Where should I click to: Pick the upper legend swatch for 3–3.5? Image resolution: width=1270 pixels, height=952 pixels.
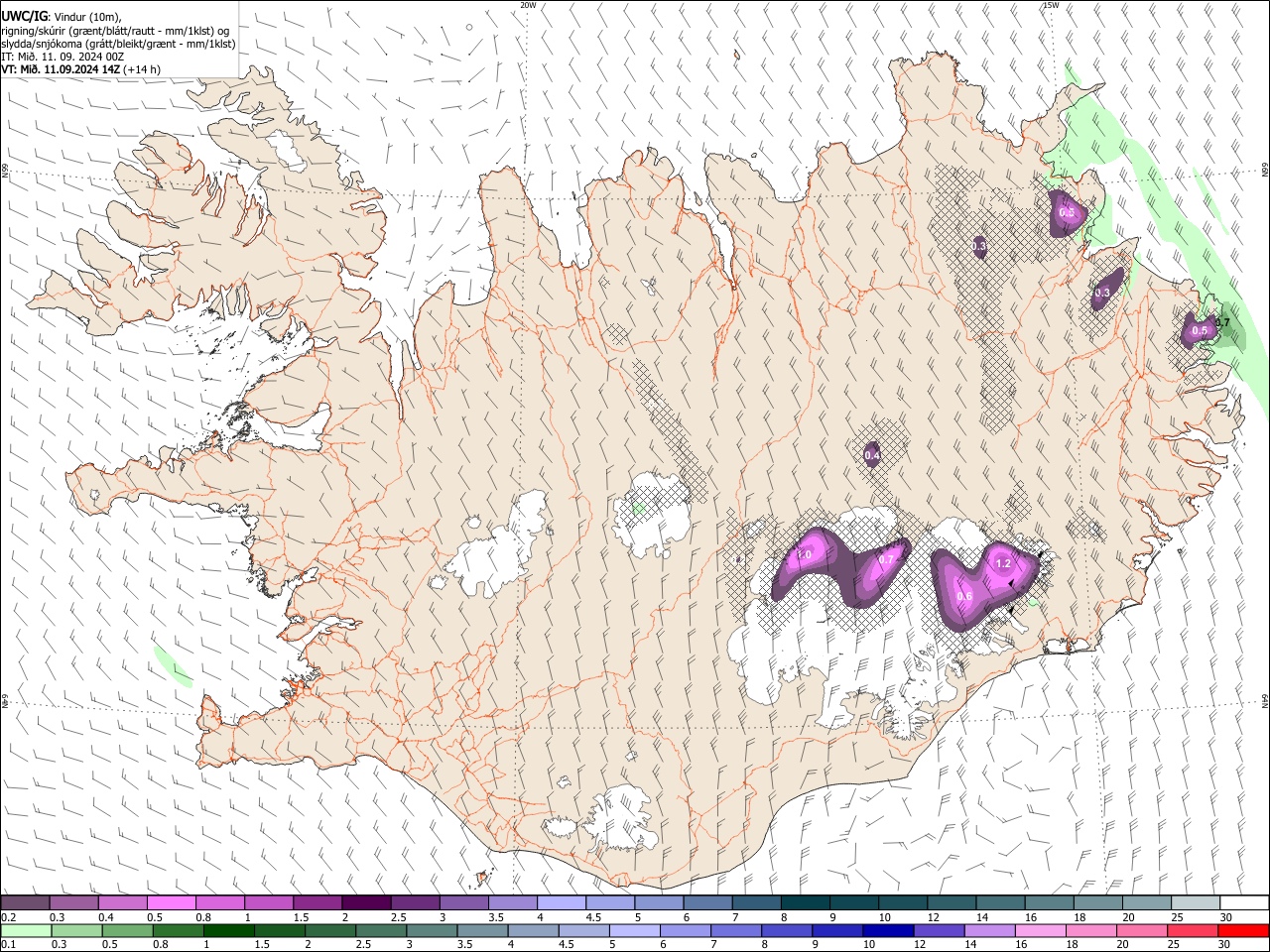(x=463, y=903)
